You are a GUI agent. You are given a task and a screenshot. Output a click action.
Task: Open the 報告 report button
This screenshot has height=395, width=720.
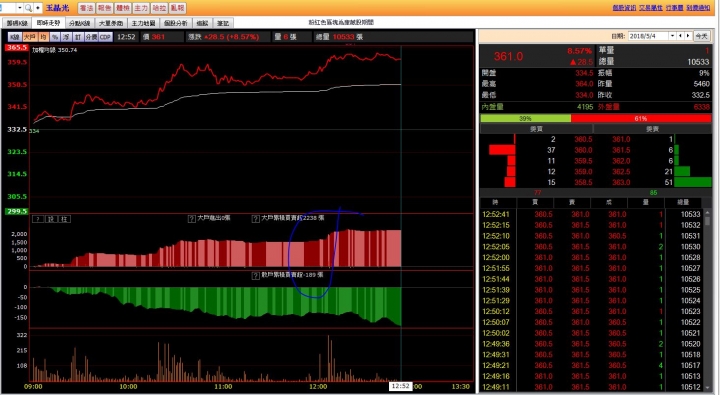click(x=104, y=8)
